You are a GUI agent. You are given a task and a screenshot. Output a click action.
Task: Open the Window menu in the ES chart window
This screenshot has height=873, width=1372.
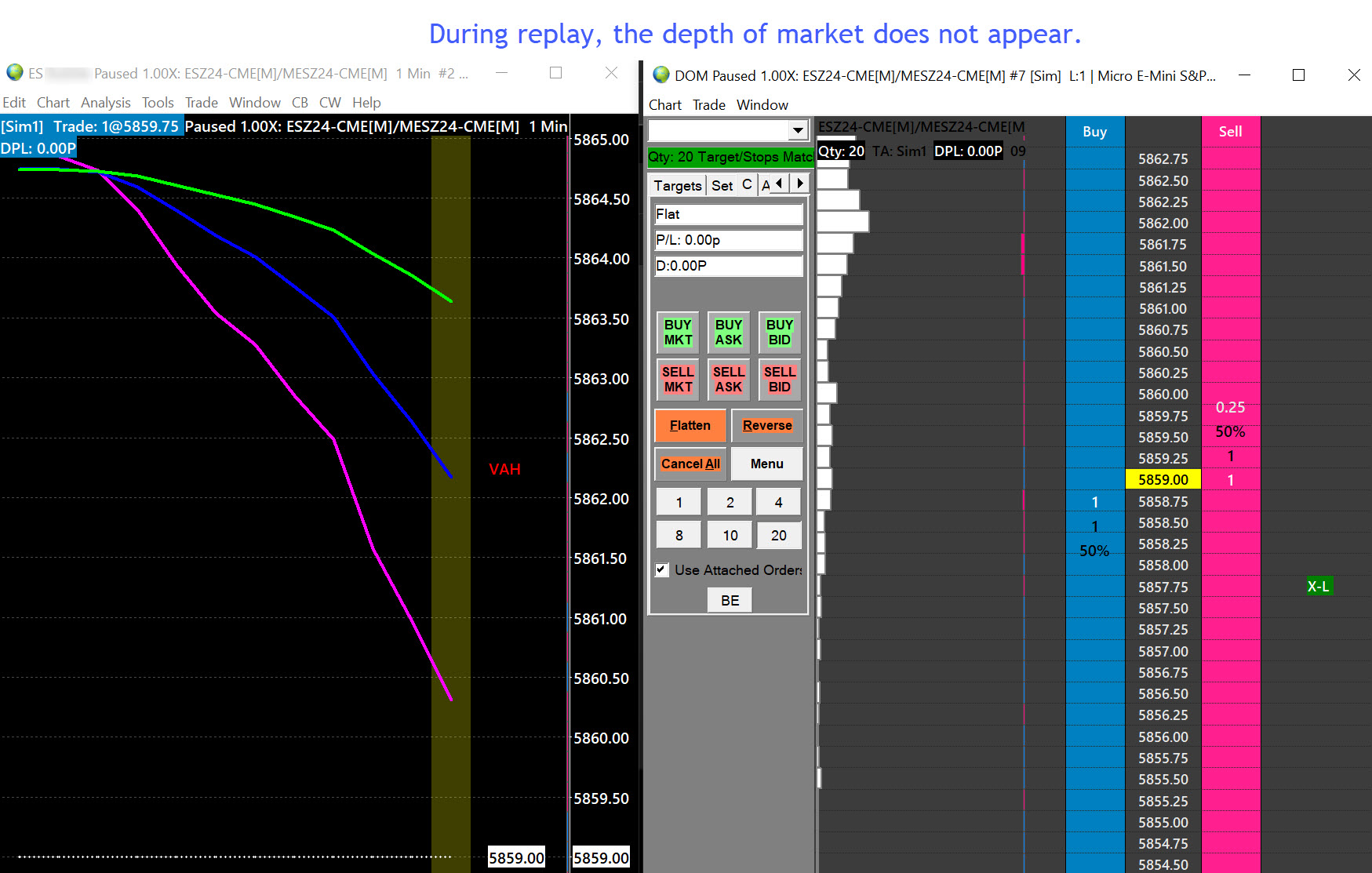point(255,103)
